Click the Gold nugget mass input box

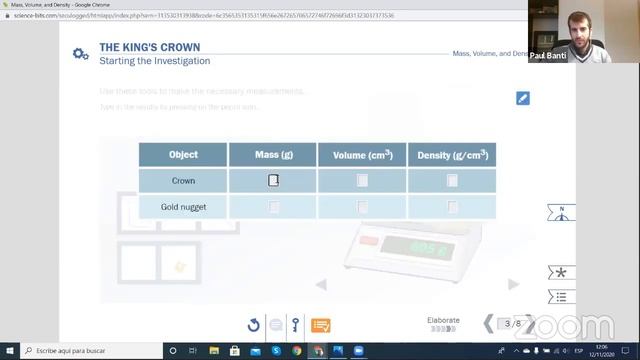274,207
